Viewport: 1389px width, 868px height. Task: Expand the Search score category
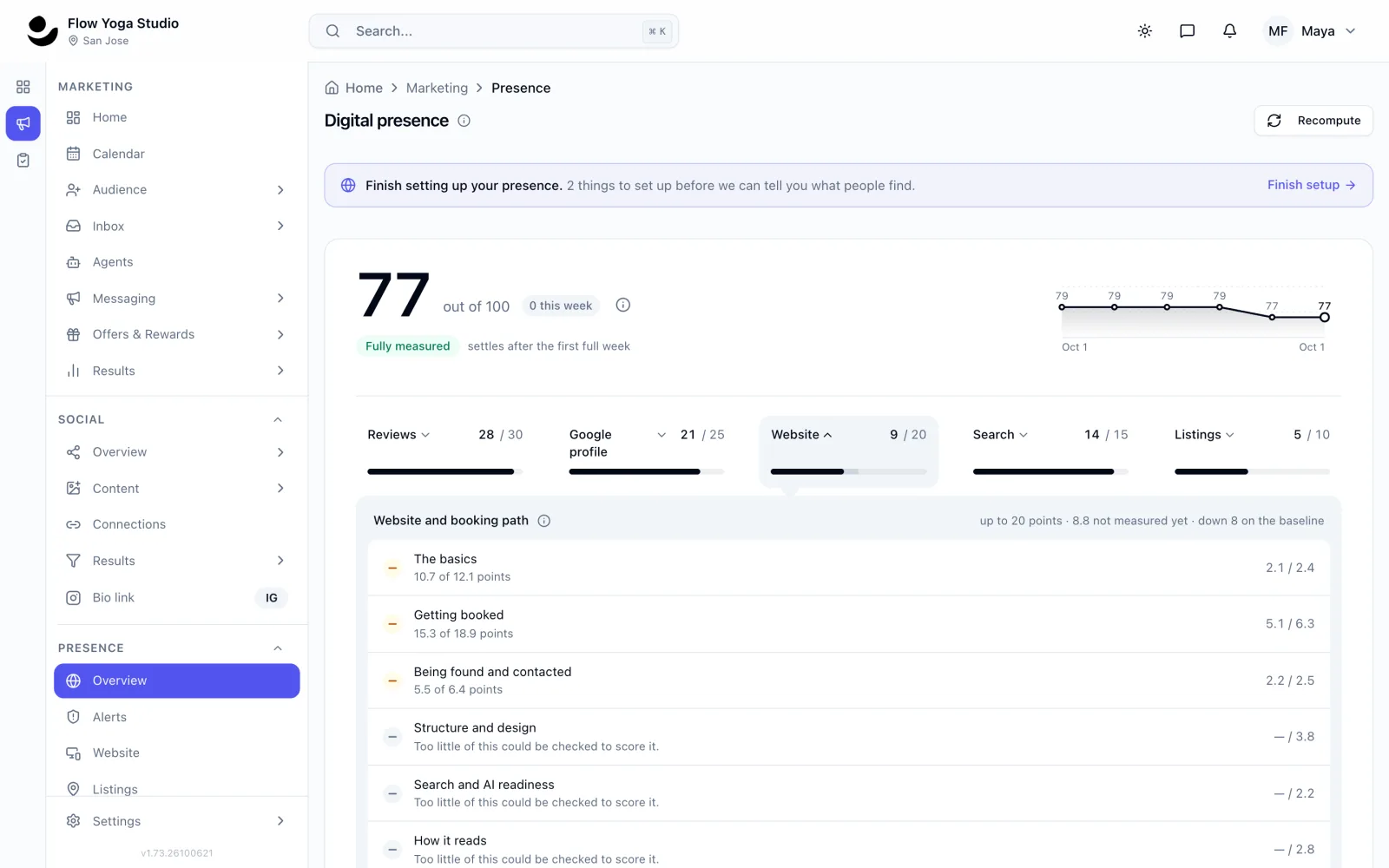(1050, 450)
